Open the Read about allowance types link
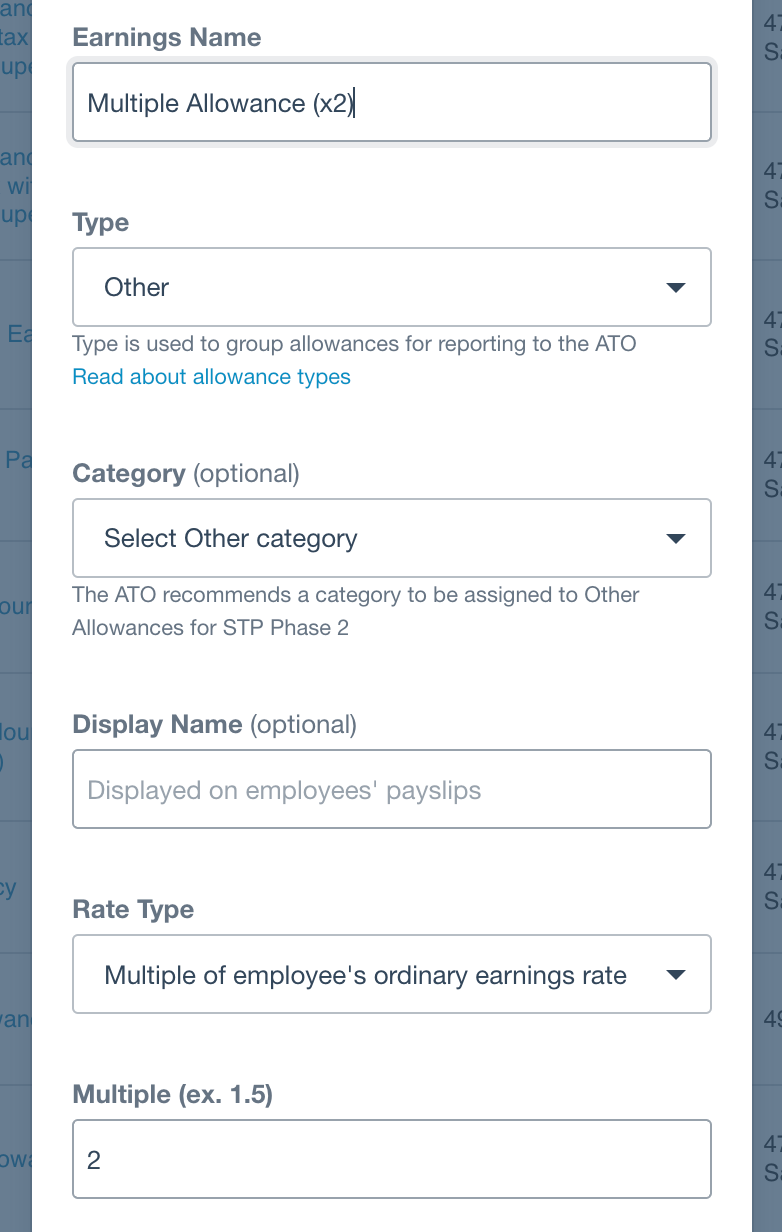 pos(211,377)
